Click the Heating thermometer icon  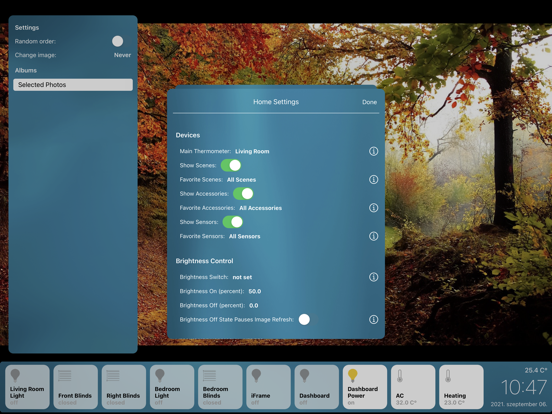coord(448,376)
